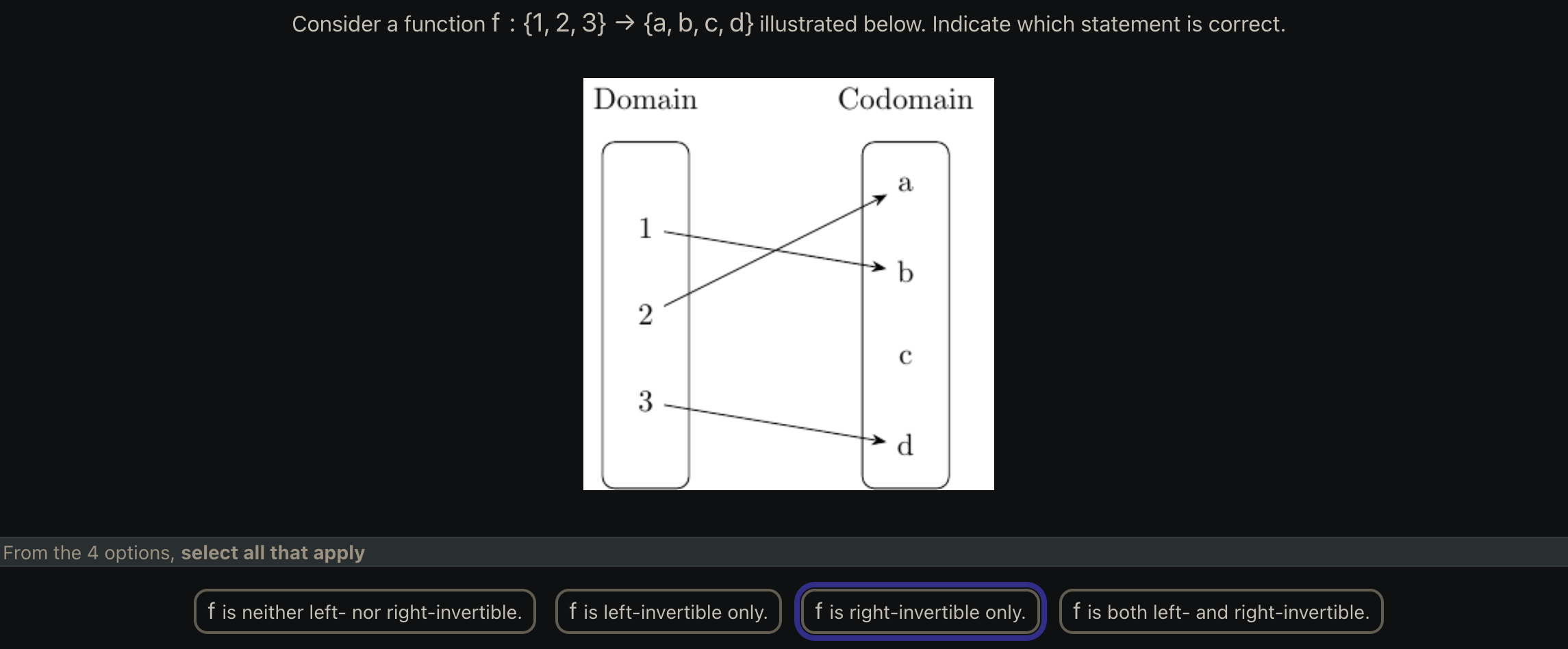Click element 1 in the domain box
The width and height of the screenshot is (1568, 649).
point(645,228)
